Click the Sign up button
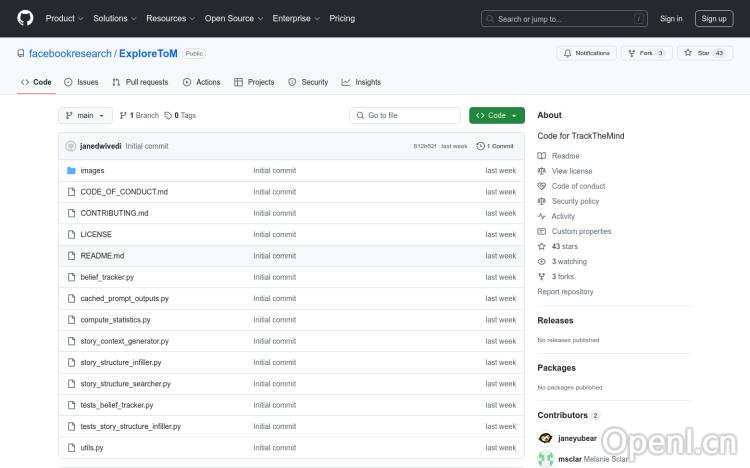750x468 pixels. click(714, 18)
